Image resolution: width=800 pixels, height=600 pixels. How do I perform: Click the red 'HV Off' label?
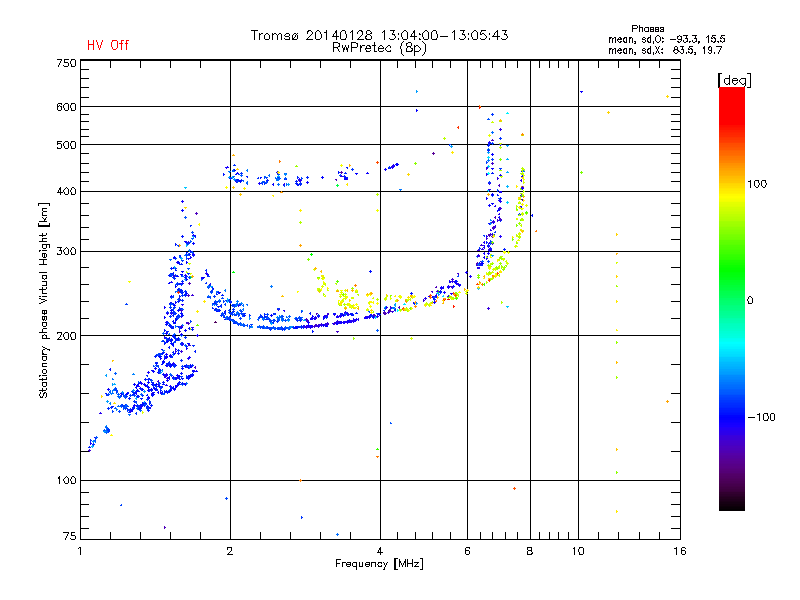(108, 45)
